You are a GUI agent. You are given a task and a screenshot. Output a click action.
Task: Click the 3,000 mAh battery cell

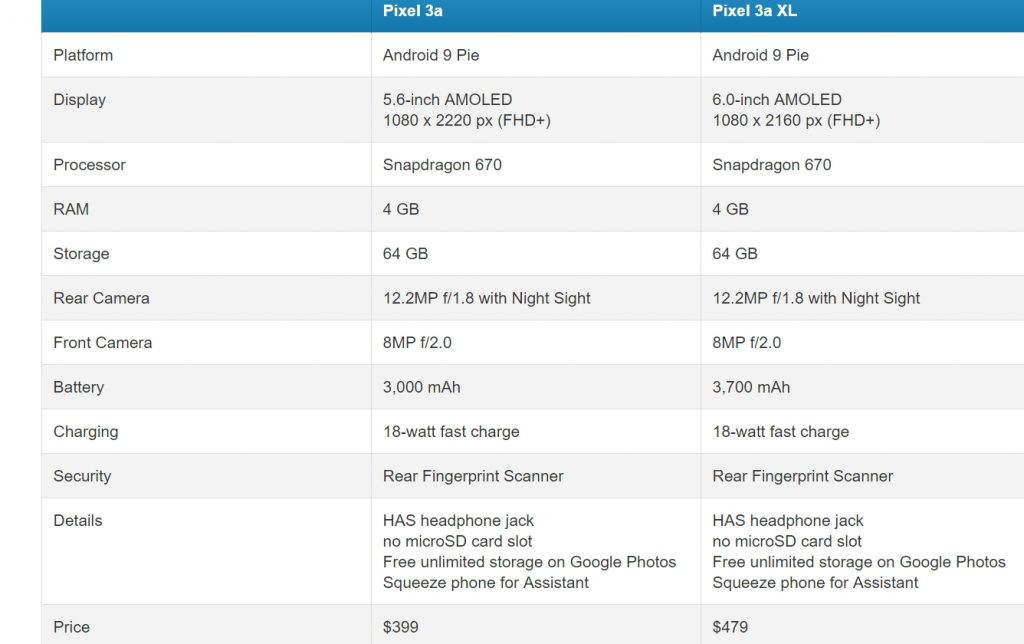421,387
